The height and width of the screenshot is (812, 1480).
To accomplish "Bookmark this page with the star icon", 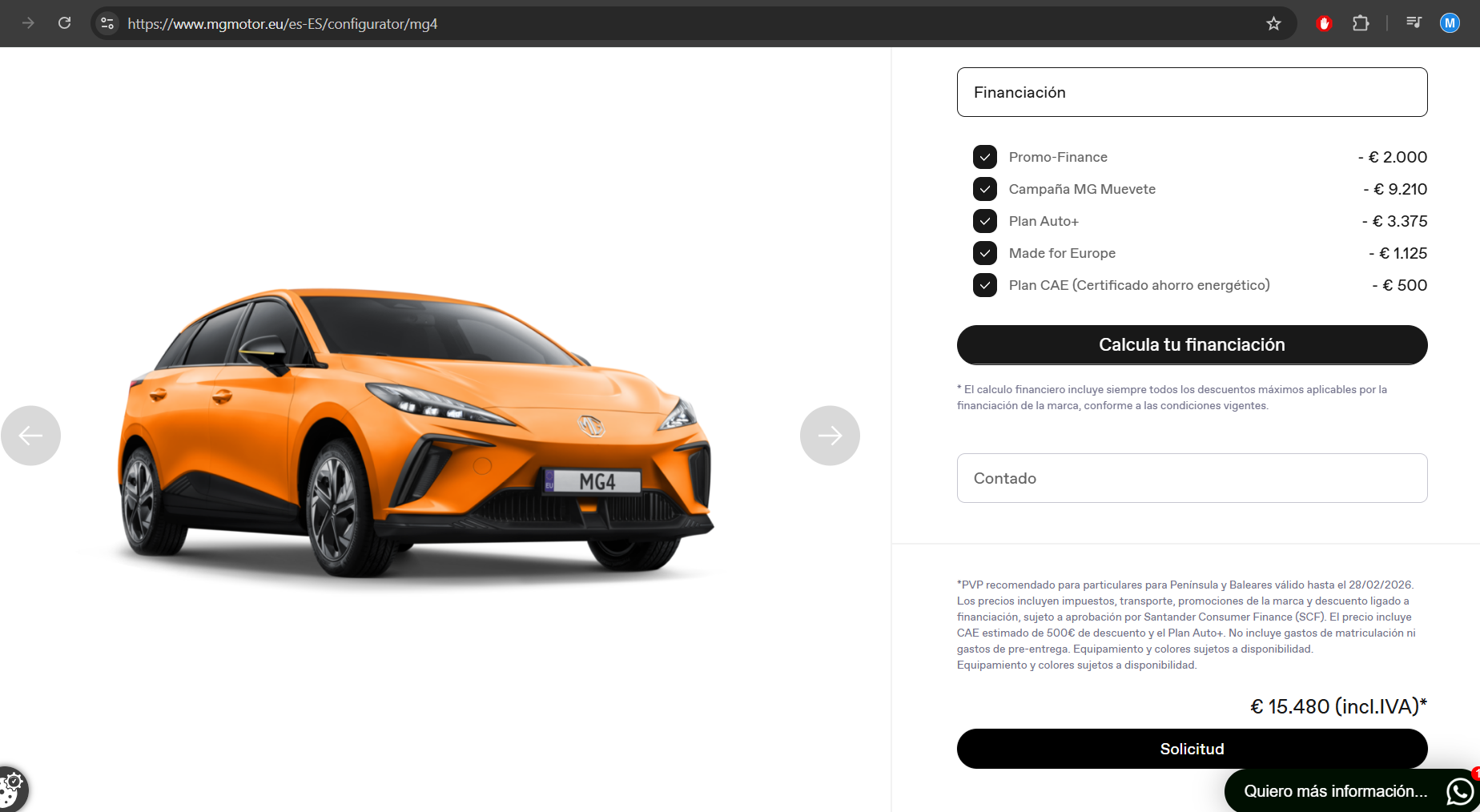I will (1273, 23).
